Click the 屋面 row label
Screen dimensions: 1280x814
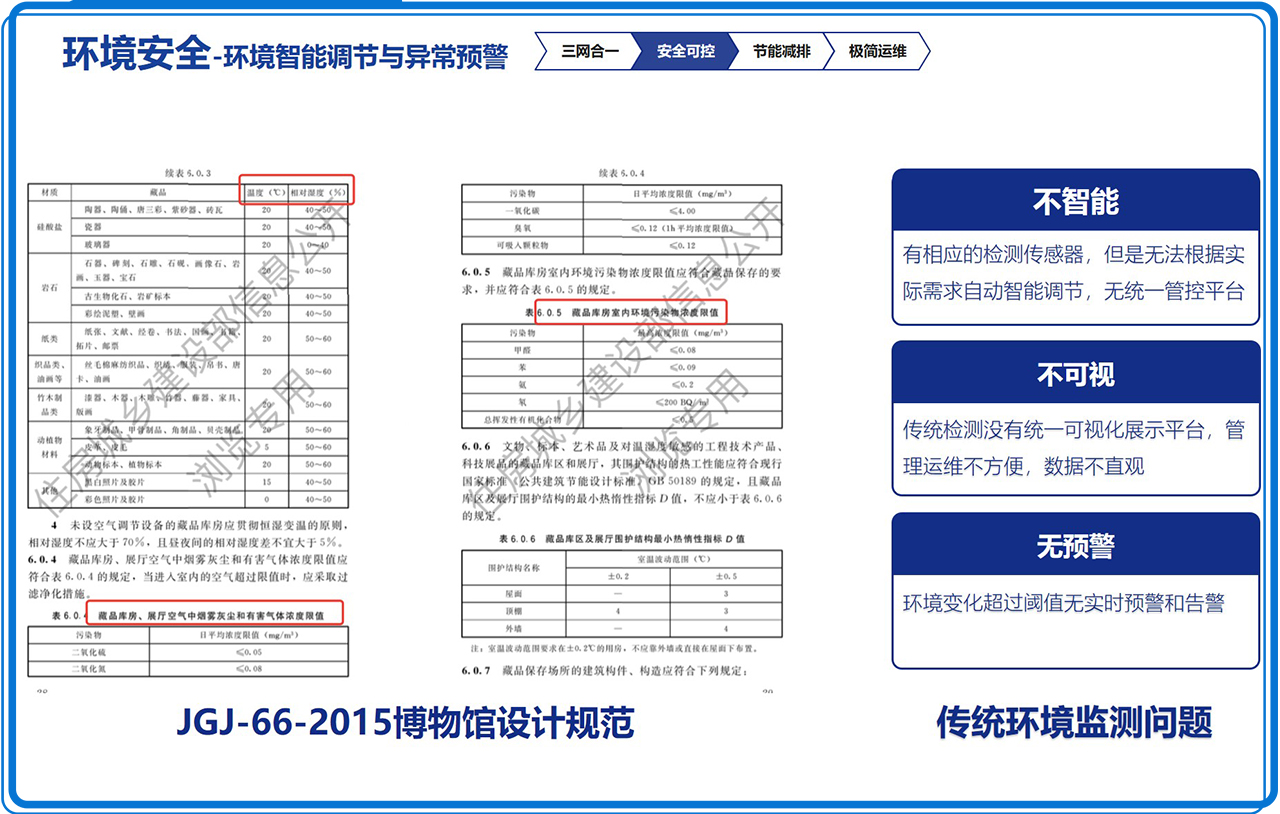click(514, 593)
